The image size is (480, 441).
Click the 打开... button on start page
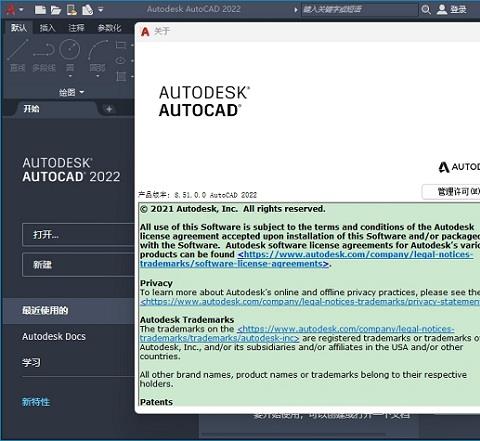[79, 235]
